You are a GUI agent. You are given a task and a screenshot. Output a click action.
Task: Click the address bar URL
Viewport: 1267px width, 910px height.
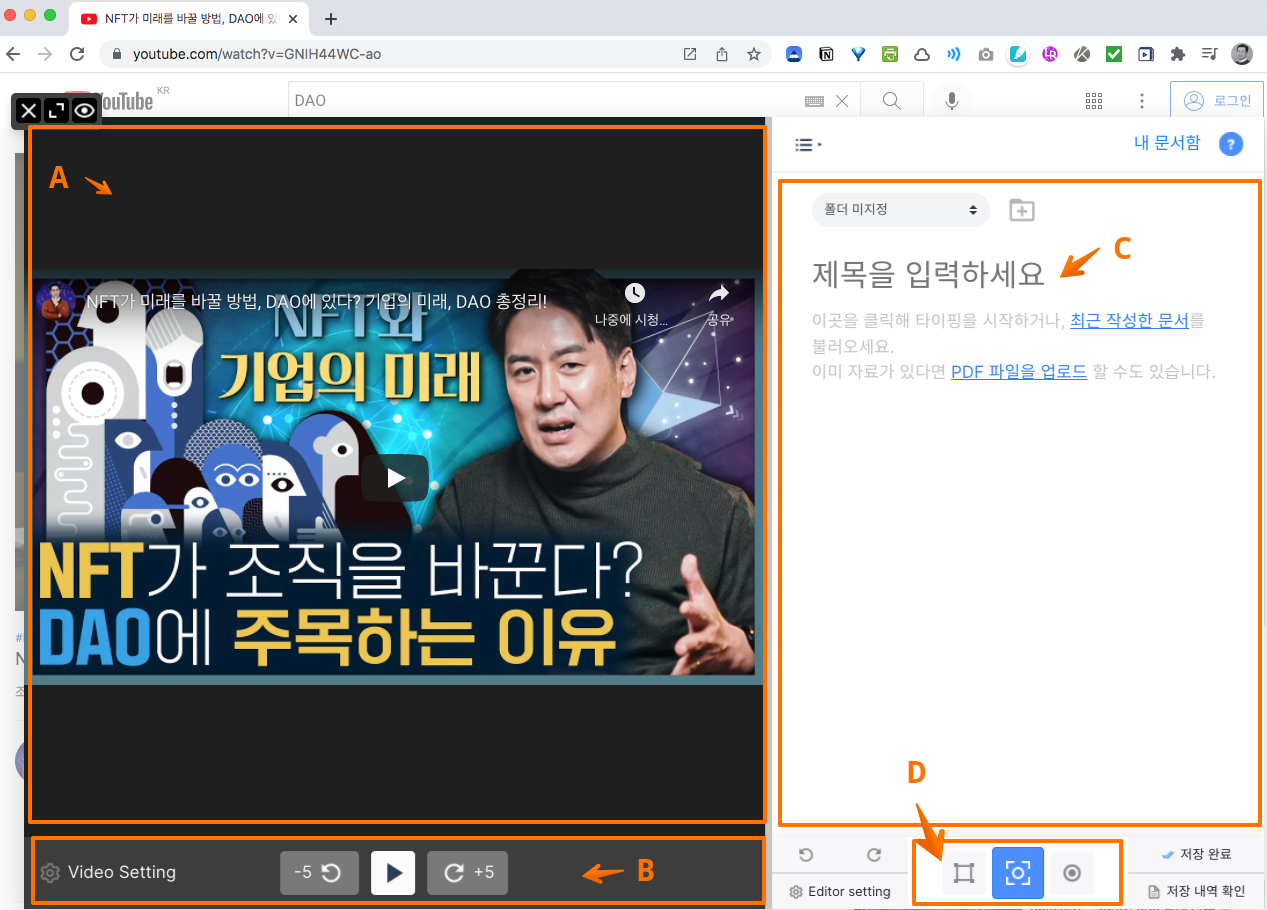257,54
